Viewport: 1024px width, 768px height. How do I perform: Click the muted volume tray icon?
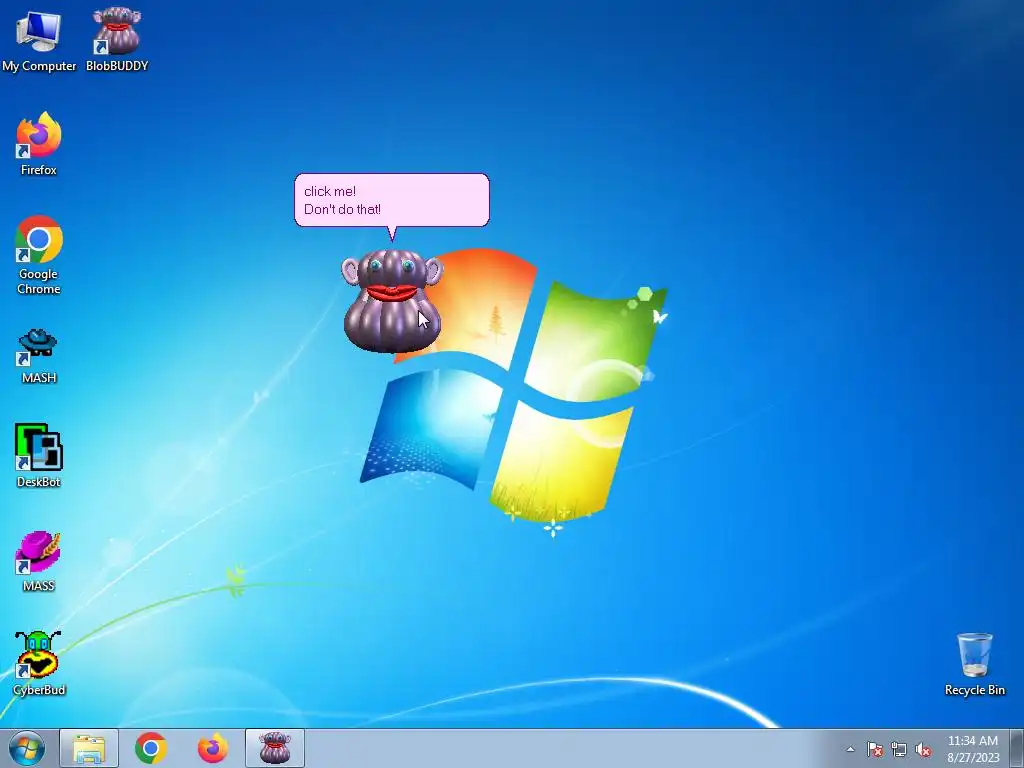click(x=923, y=749)
